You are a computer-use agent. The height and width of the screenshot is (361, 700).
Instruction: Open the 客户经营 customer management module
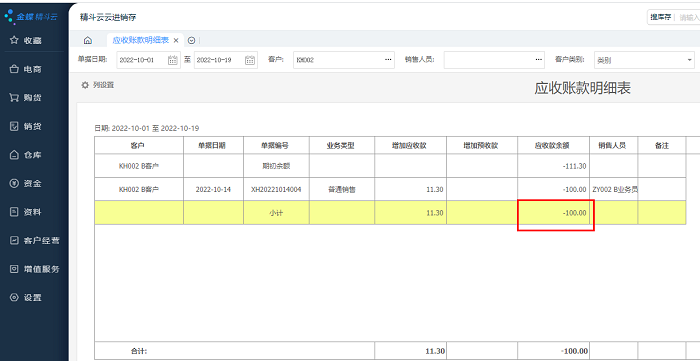pyautogui.click(x=34, y=241)
